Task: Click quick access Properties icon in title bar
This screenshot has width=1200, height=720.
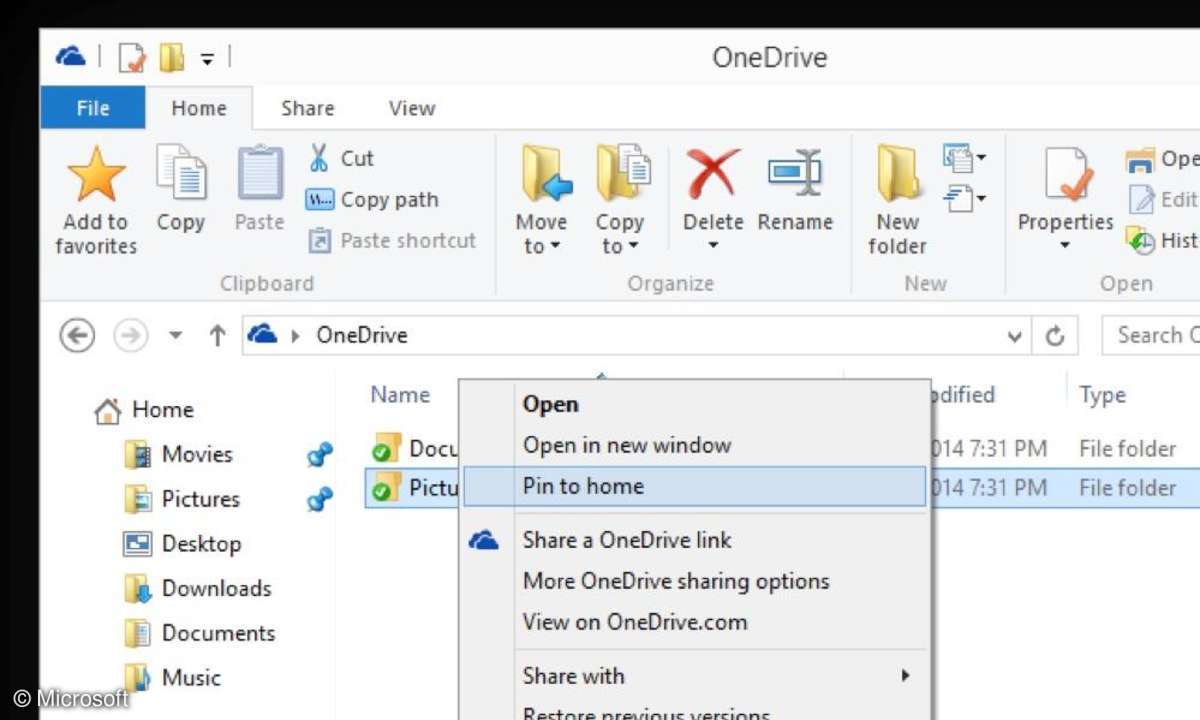Action: 132,58
